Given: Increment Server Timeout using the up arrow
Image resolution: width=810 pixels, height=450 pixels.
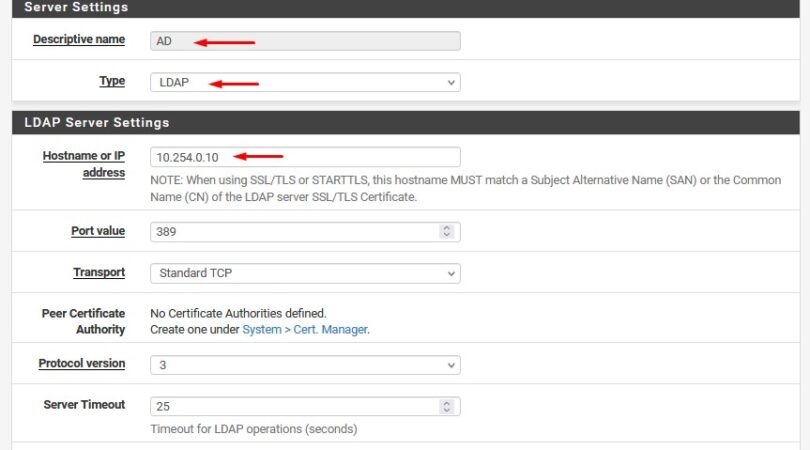Looking at the screenshot, I should (446, 403).
